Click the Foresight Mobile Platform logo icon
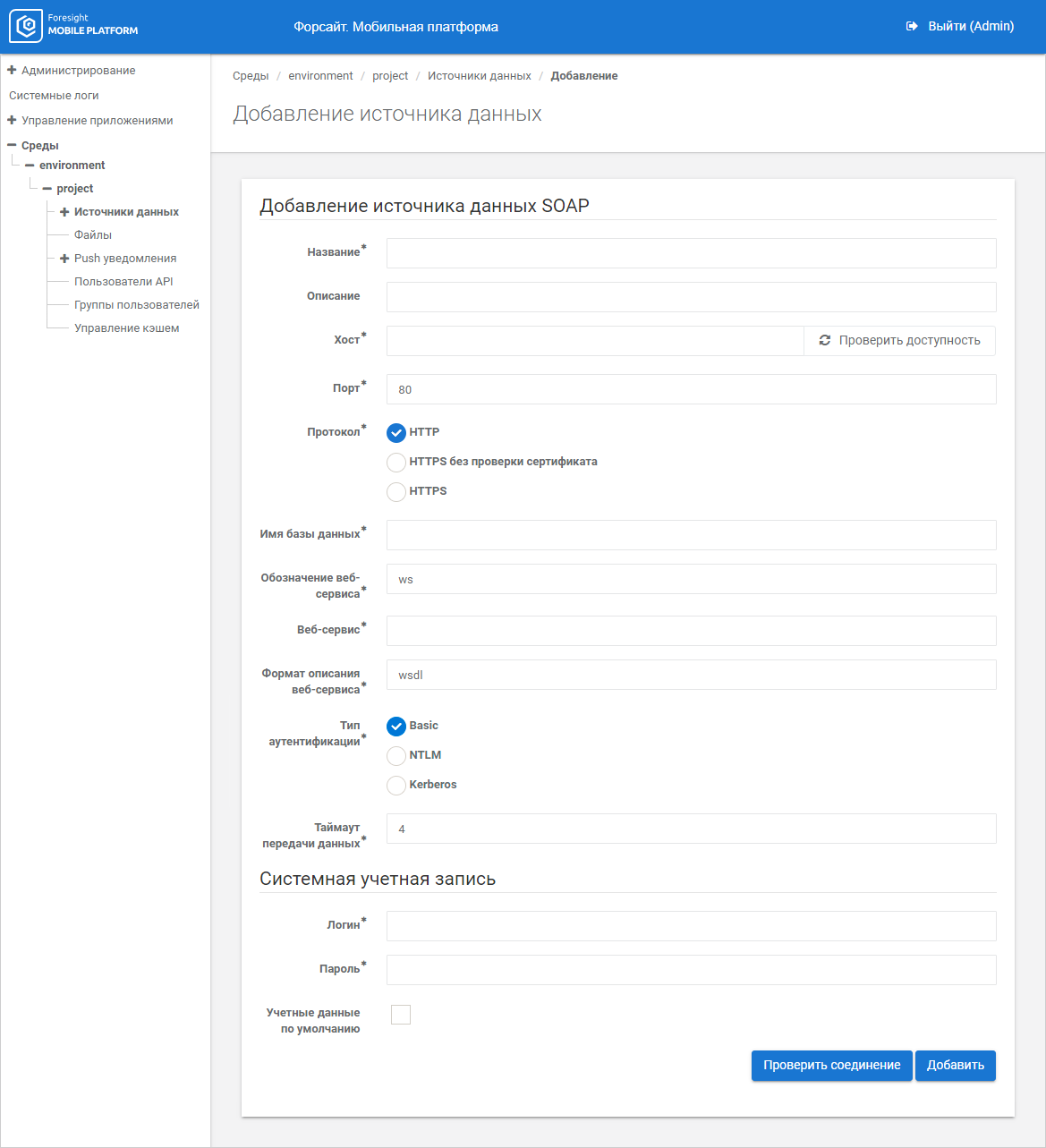The height and width of the screenshot is (1148, 1046). [x=26, y=26]
